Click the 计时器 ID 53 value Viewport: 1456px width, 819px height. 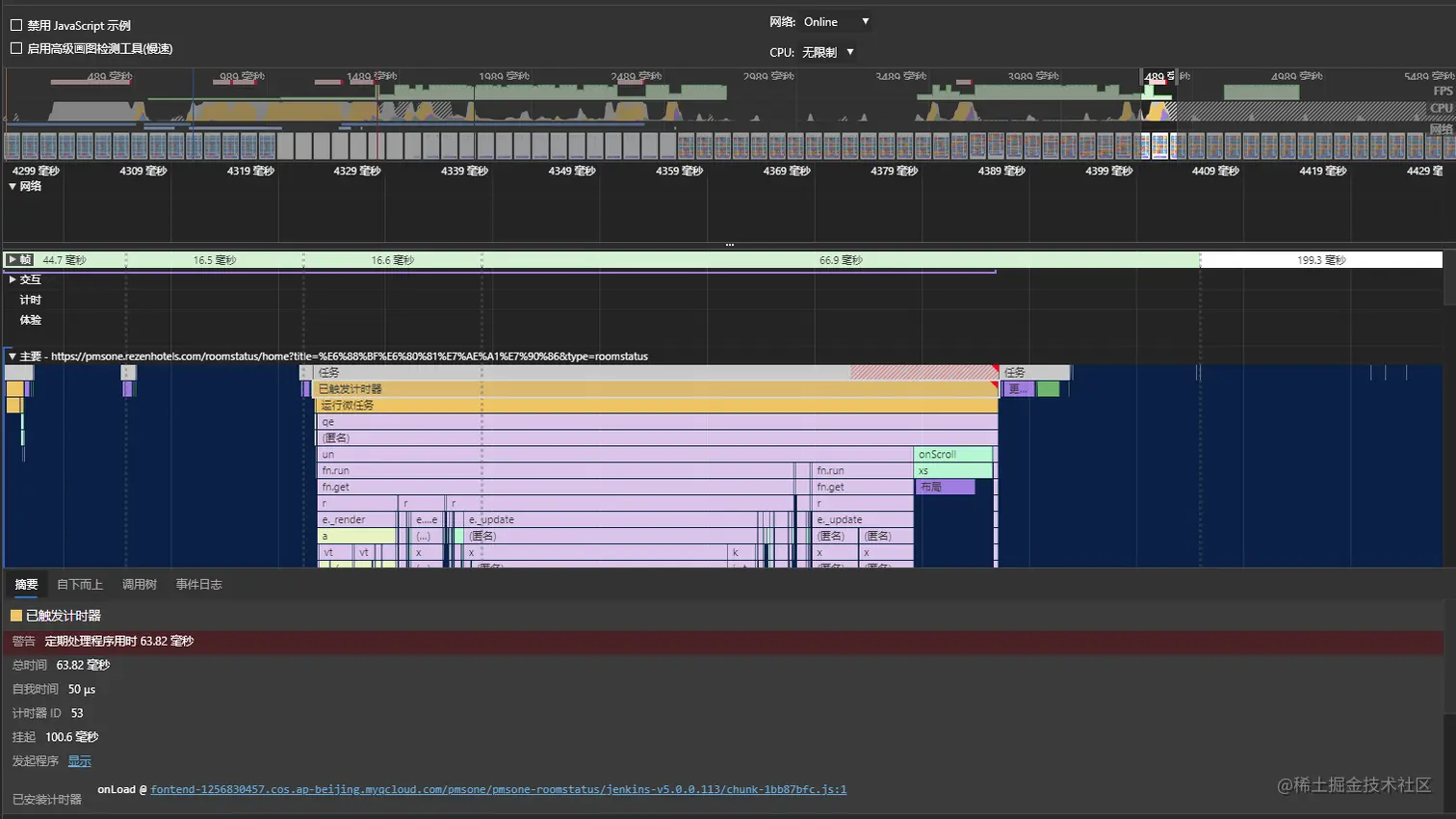click(x=77, y=713)
